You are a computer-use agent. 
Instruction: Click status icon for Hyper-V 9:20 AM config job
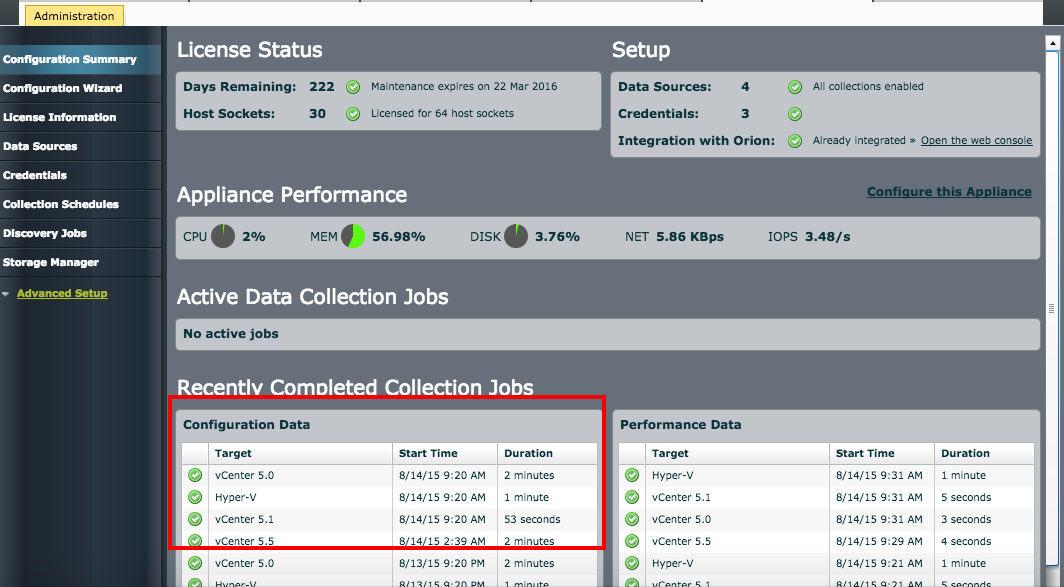pos(195,497)
